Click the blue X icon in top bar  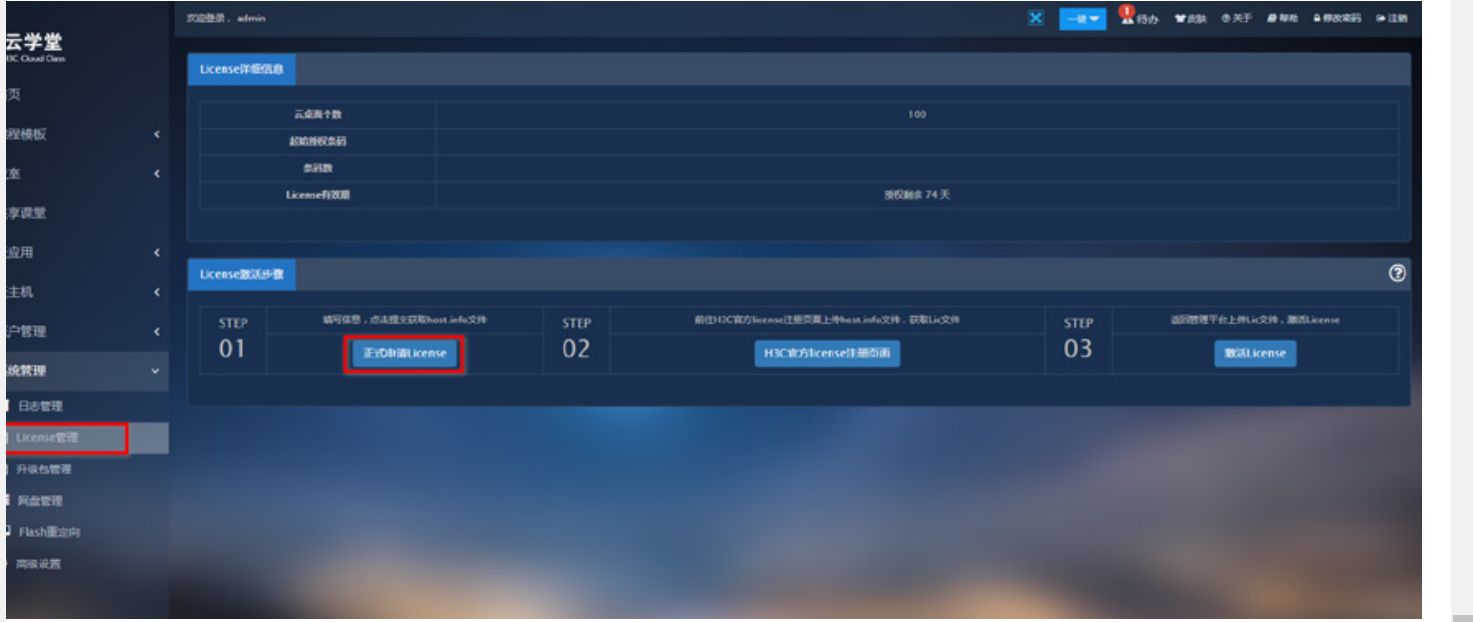(x=1036, y=18)
